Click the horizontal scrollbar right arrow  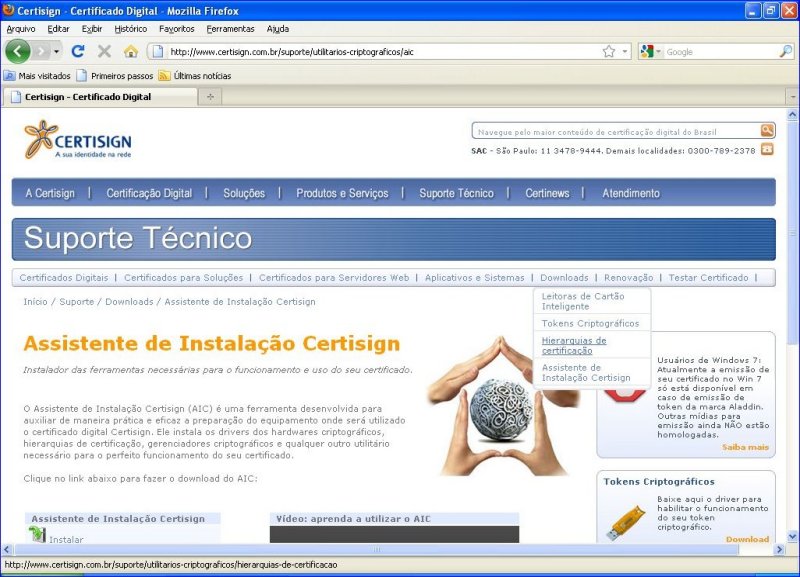tap(779, 549)
